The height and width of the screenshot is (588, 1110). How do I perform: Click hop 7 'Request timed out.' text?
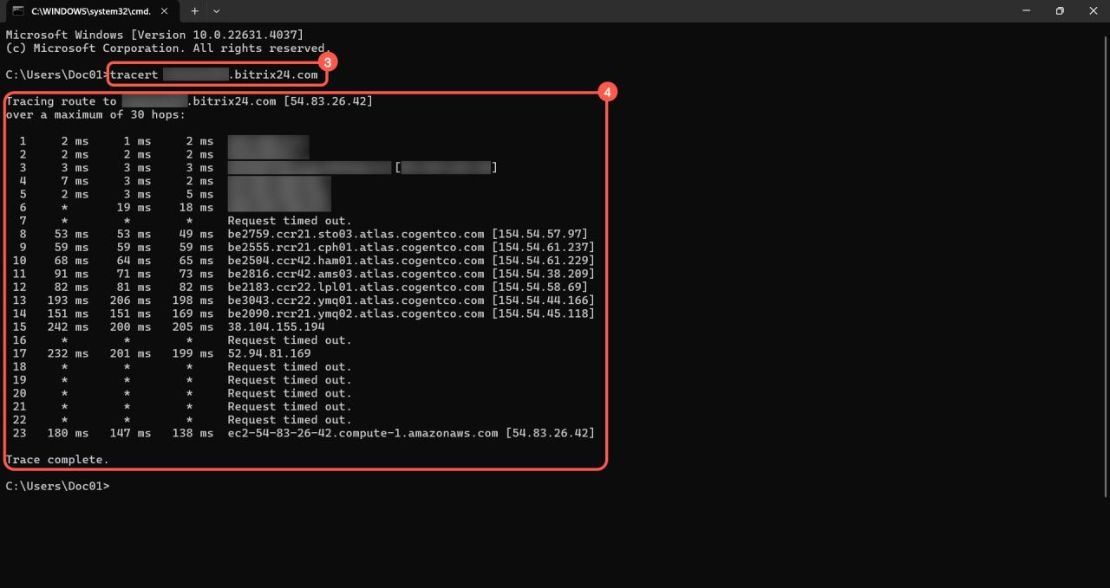pos(290,221)
